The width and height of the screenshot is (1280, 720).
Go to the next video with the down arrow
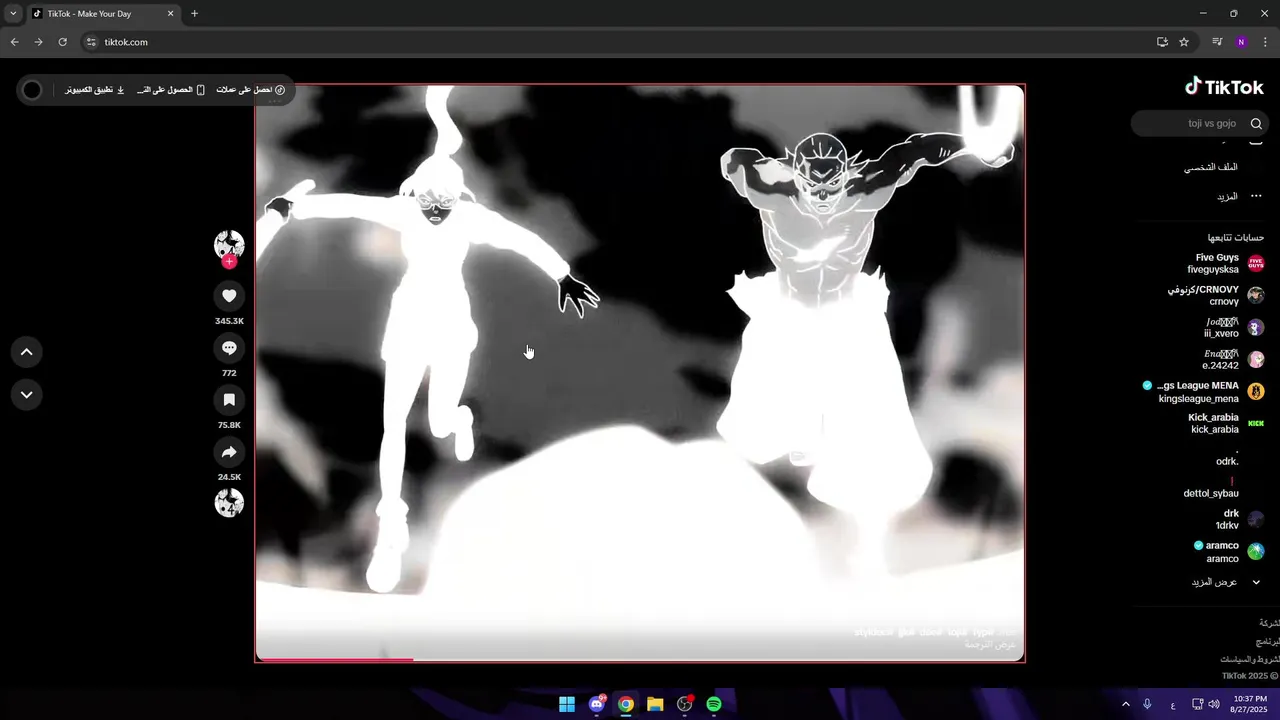(27, 395)
